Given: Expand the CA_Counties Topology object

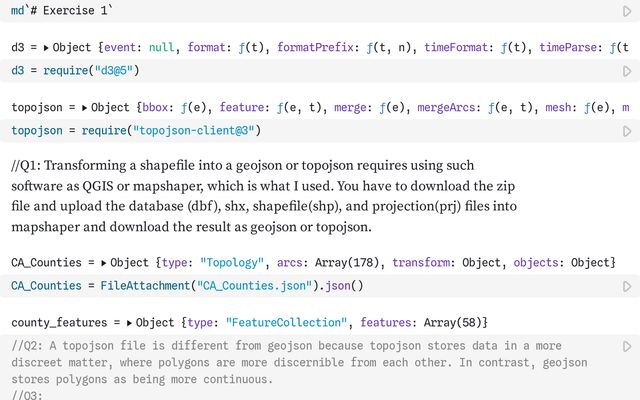Looking at the screenshot, I should (x=105, y=263).
